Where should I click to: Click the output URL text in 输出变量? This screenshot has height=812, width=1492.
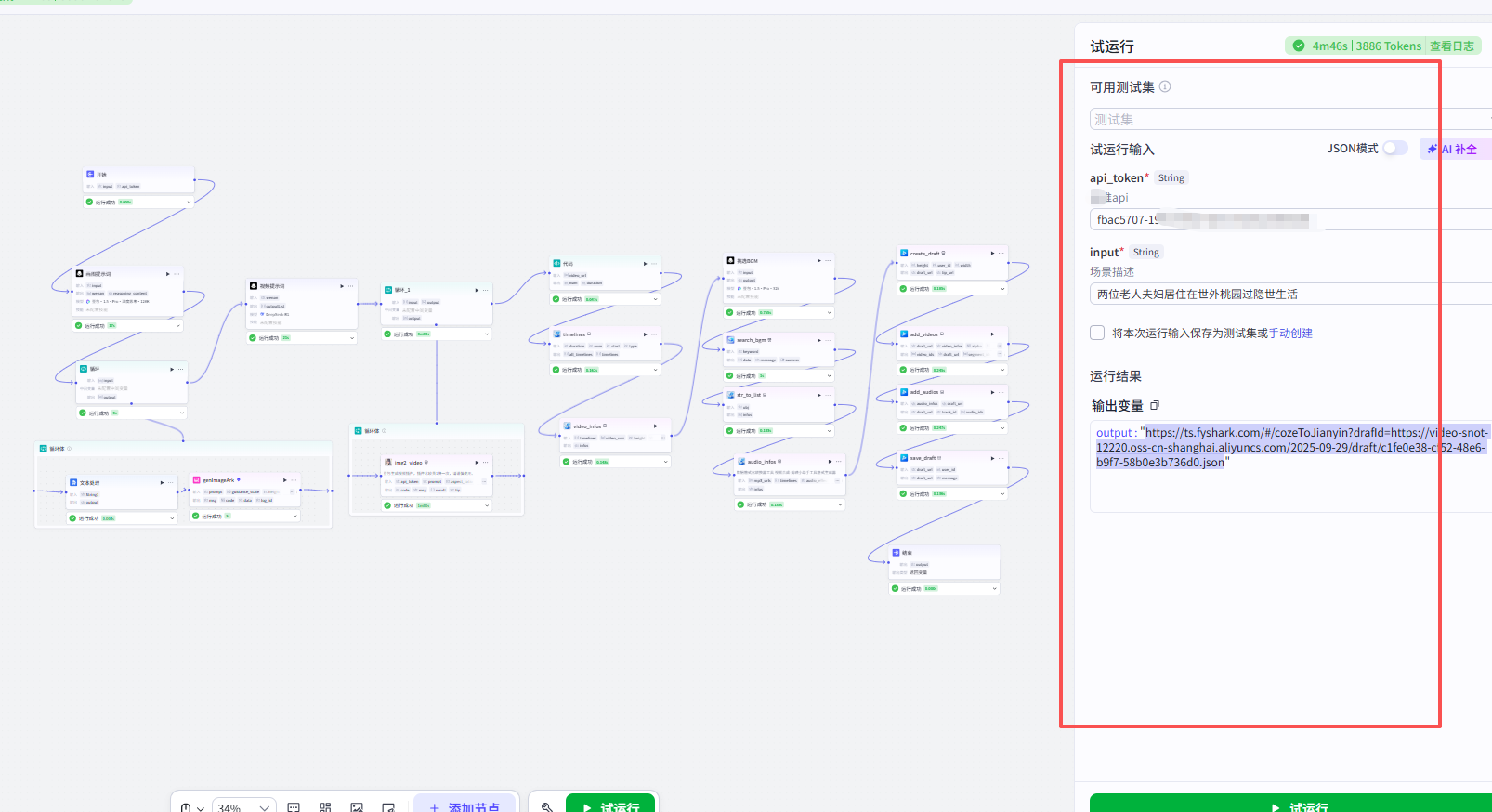click(x=1291, y=447)
